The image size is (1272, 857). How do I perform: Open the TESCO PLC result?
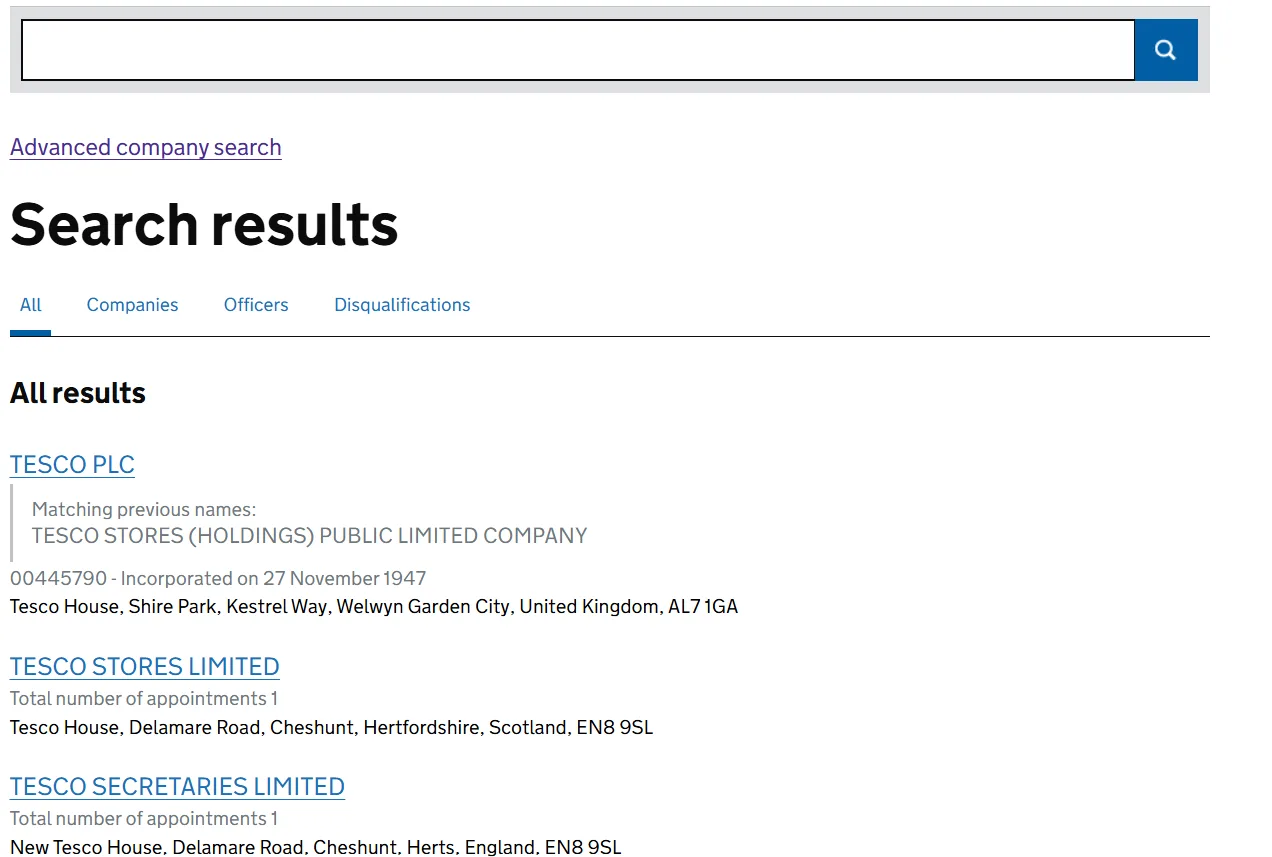coord(72,465)
